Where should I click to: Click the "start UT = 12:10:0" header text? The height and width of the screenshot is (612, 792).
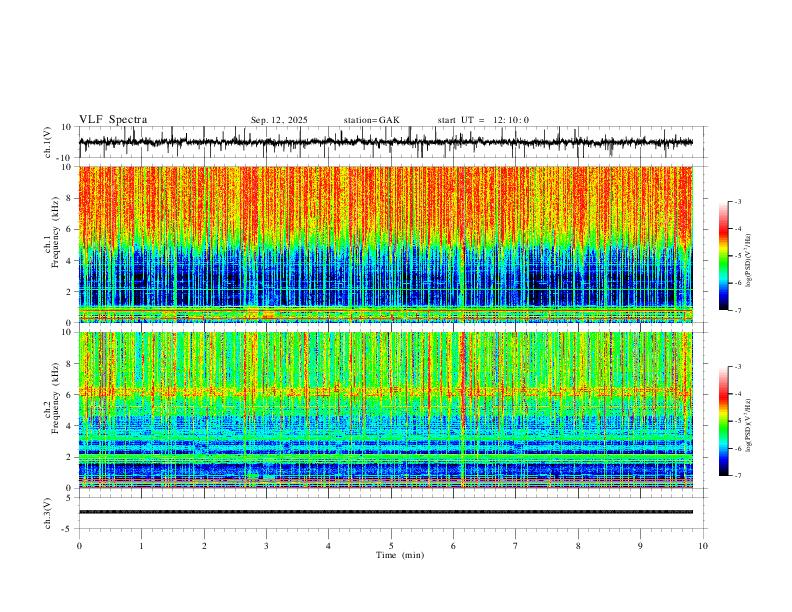tap(483, 120)
